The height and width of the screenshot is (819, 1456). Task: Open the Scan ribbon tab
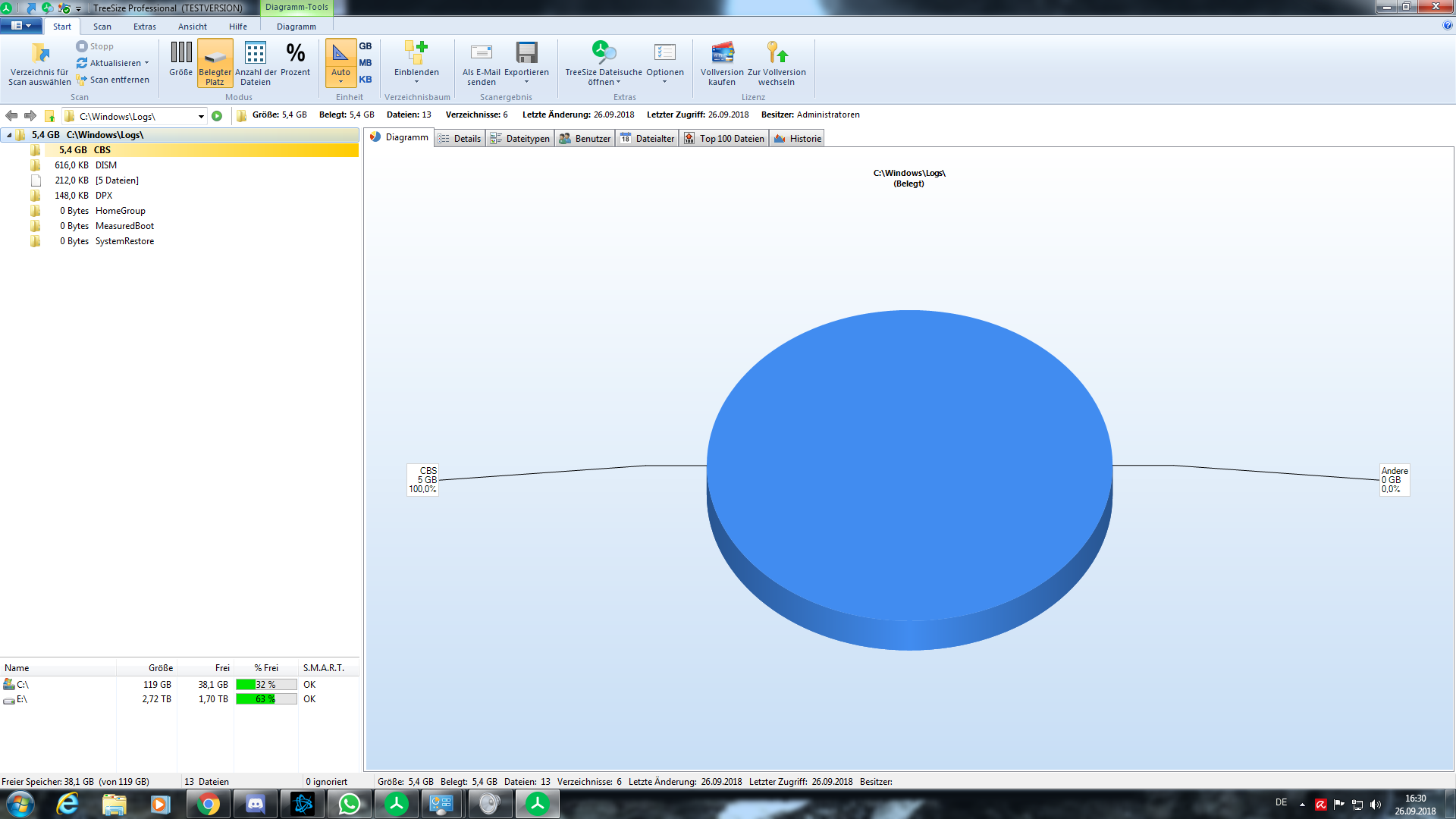tap(102, 27)
